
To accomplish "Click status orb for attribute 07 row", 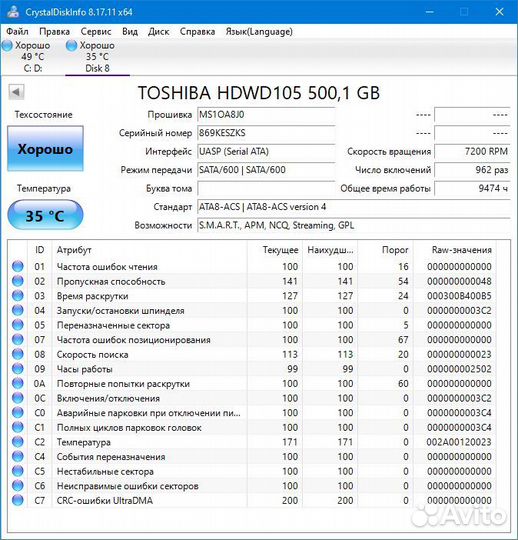I will coord(18,340).
